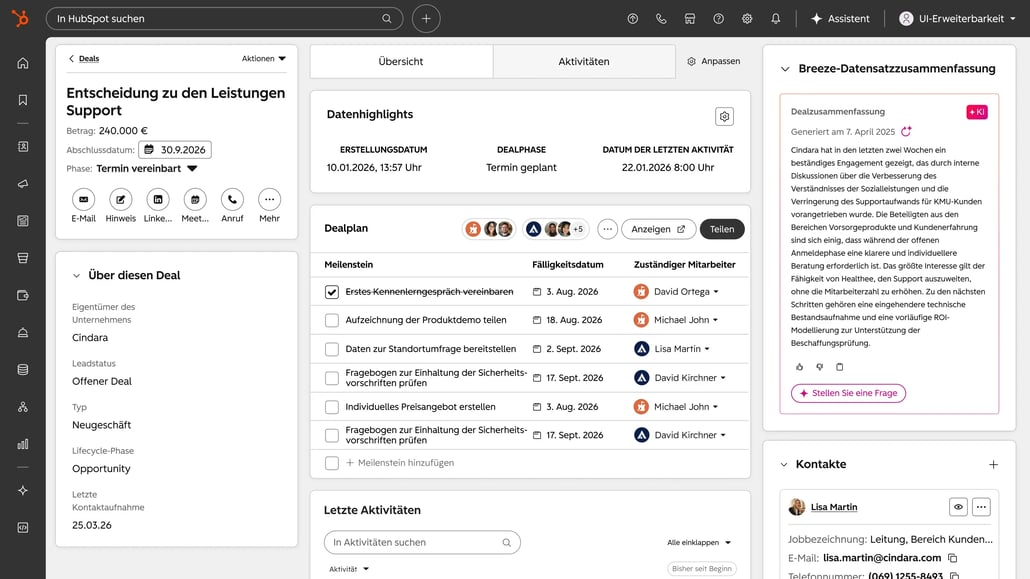Switch to the Aktivitäten tab

pyautogui.click(x=584, y=61)
